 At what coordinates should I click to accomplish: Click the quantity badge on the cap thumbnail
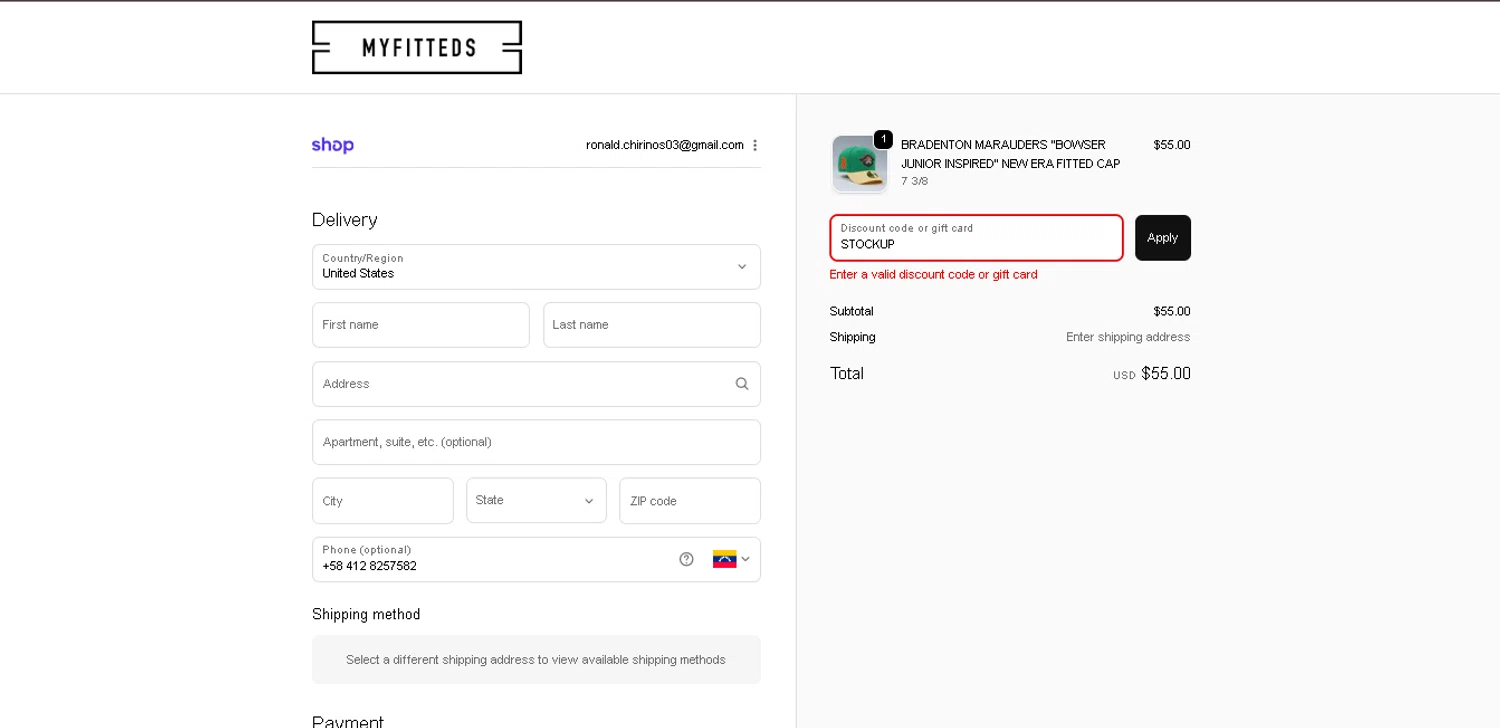883,139
